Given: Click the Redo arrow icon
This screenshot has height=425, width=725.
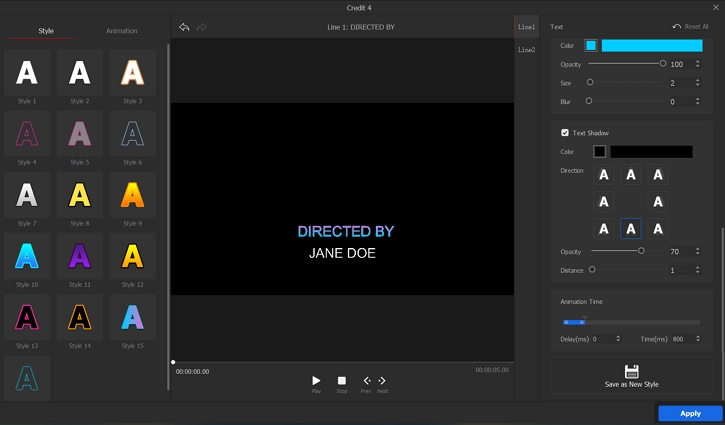Looking at the screenshot, I should pos(201,27).
